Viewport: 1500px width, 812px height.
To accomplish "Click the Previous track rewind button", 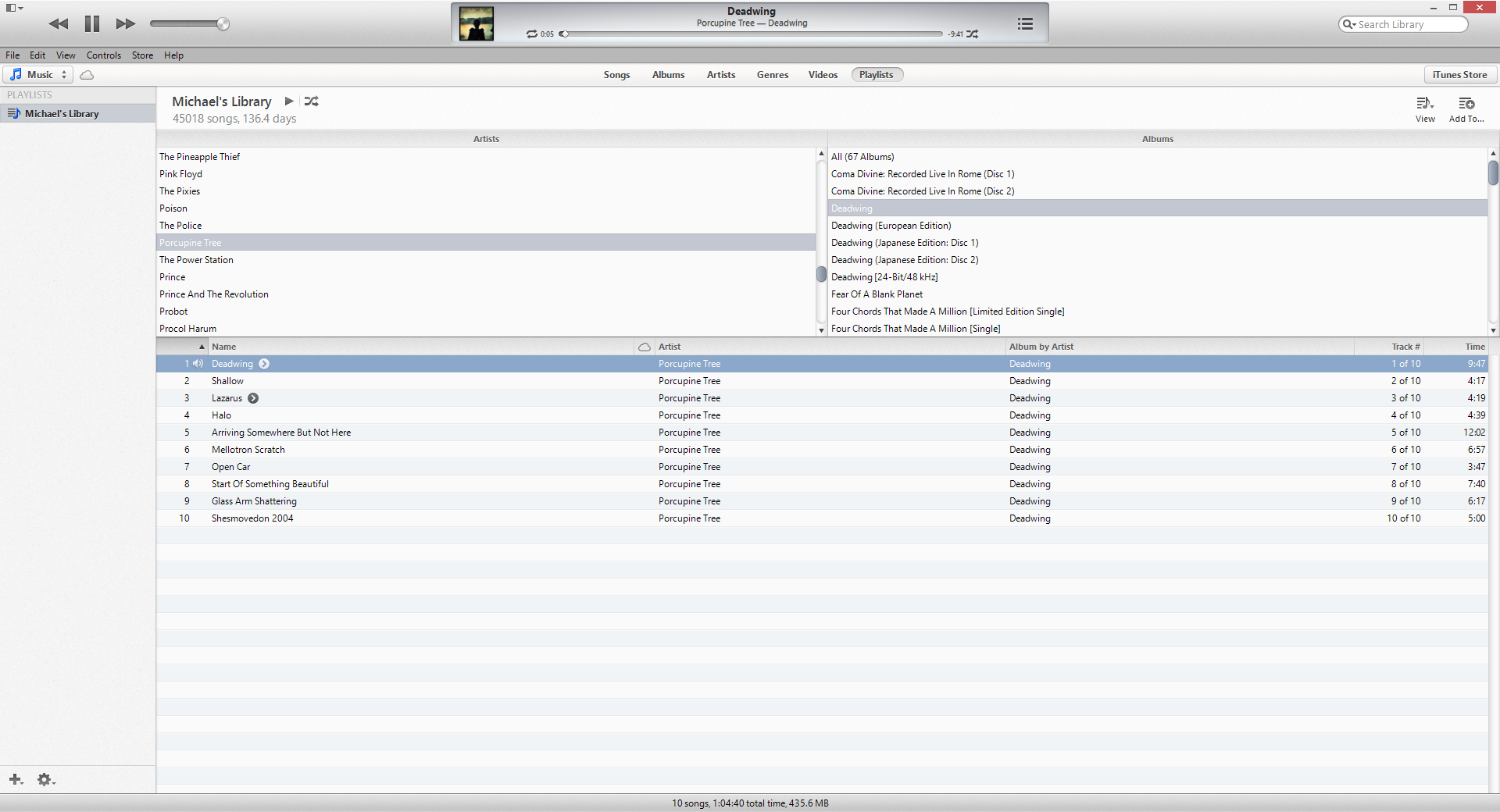I will 59,24.
